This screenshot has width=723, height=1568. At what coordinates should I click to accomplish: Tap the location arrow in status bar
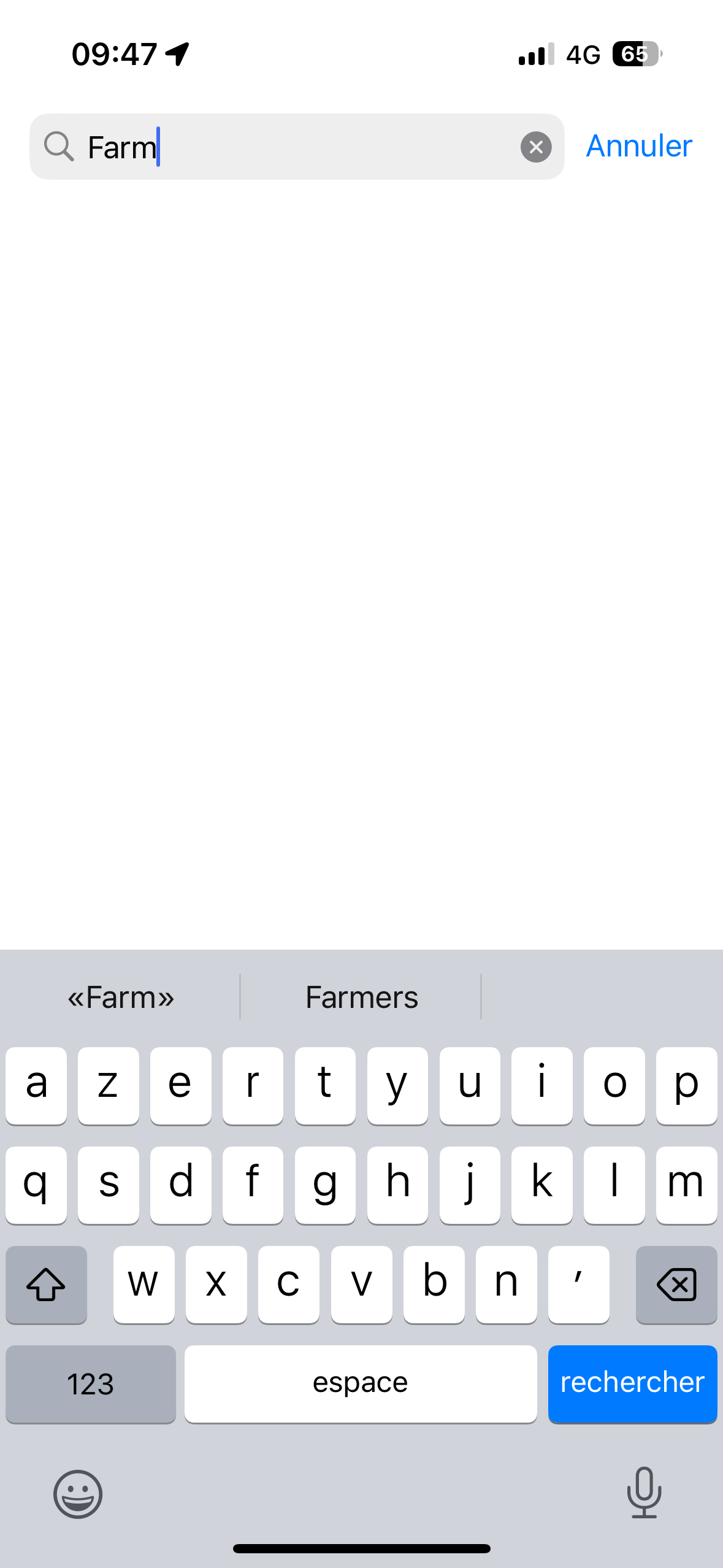pos(178,54)
